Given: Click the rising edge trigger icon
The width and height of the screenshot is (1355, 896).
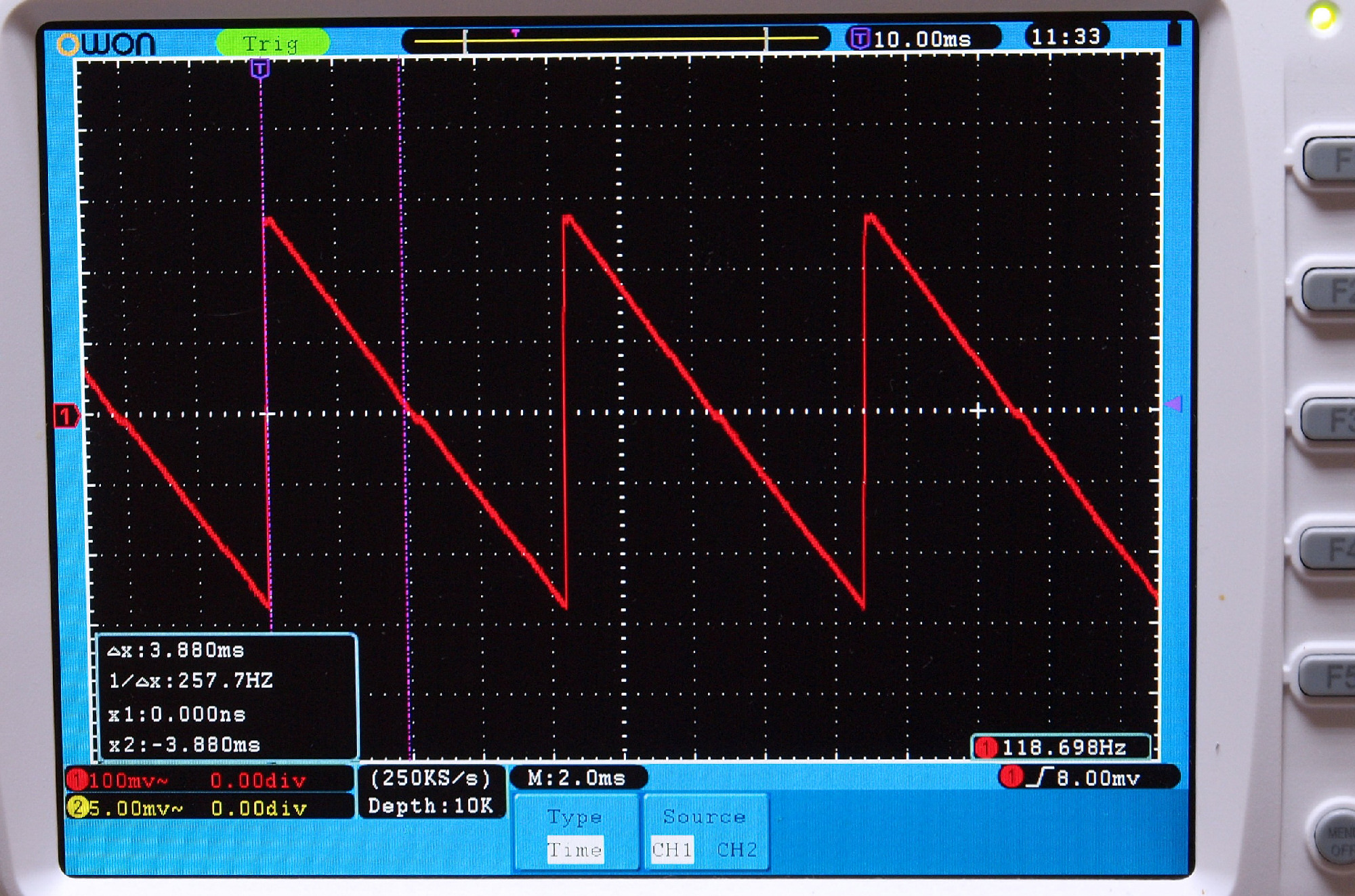Looking at the screenshot, I should click(1039, 777).
